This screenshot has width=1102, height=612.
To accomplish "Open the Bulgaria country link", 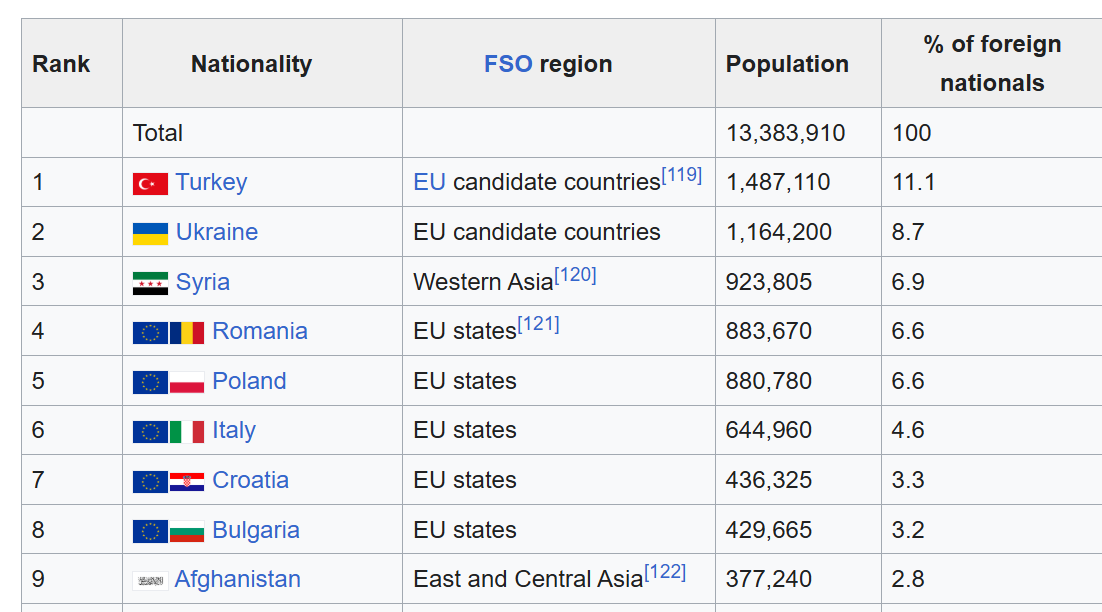I will [x=256, y=530].
